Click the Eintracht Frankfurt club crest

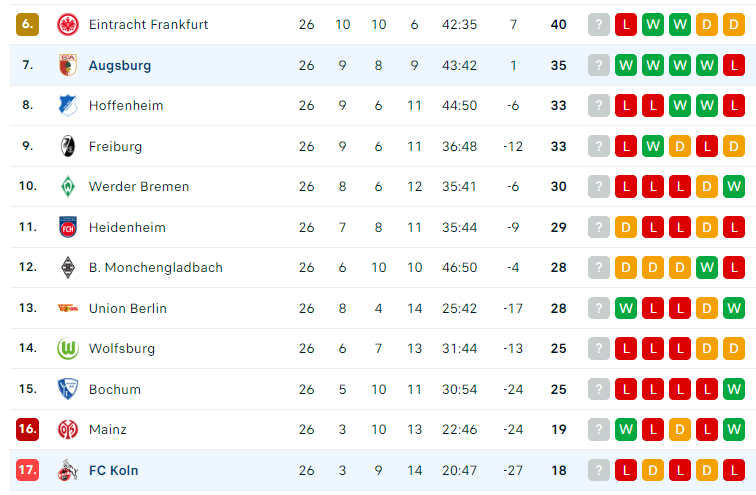pos(68,25)
